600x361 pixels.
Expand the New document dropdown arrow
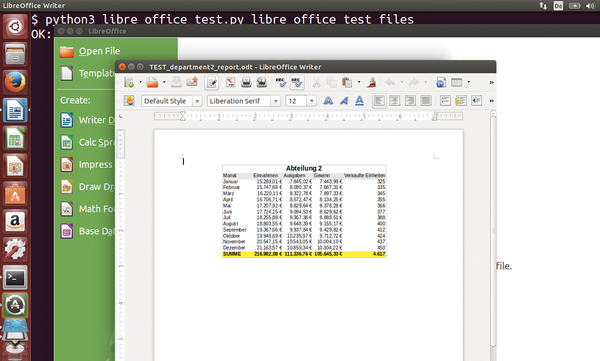pos(140,82)
